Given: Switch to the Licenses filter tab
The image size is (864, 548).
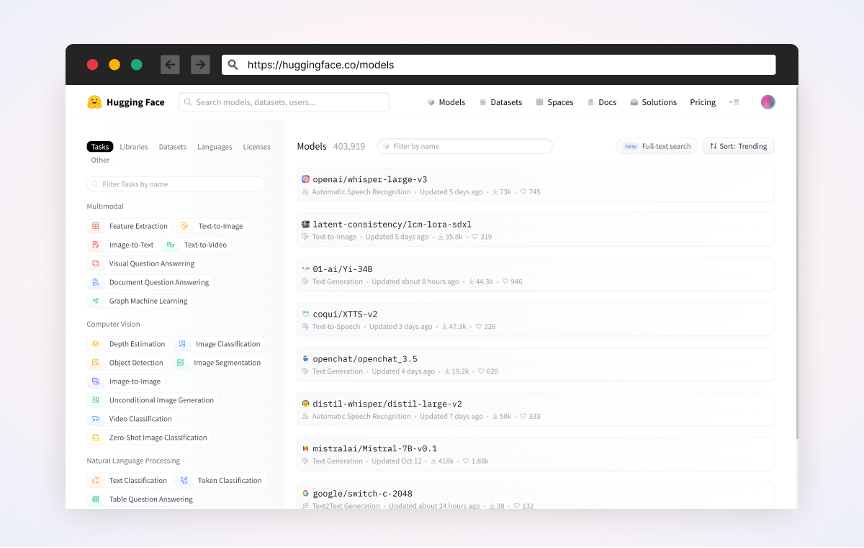Looking at the screenshot, I should click(x=257, y=147).
